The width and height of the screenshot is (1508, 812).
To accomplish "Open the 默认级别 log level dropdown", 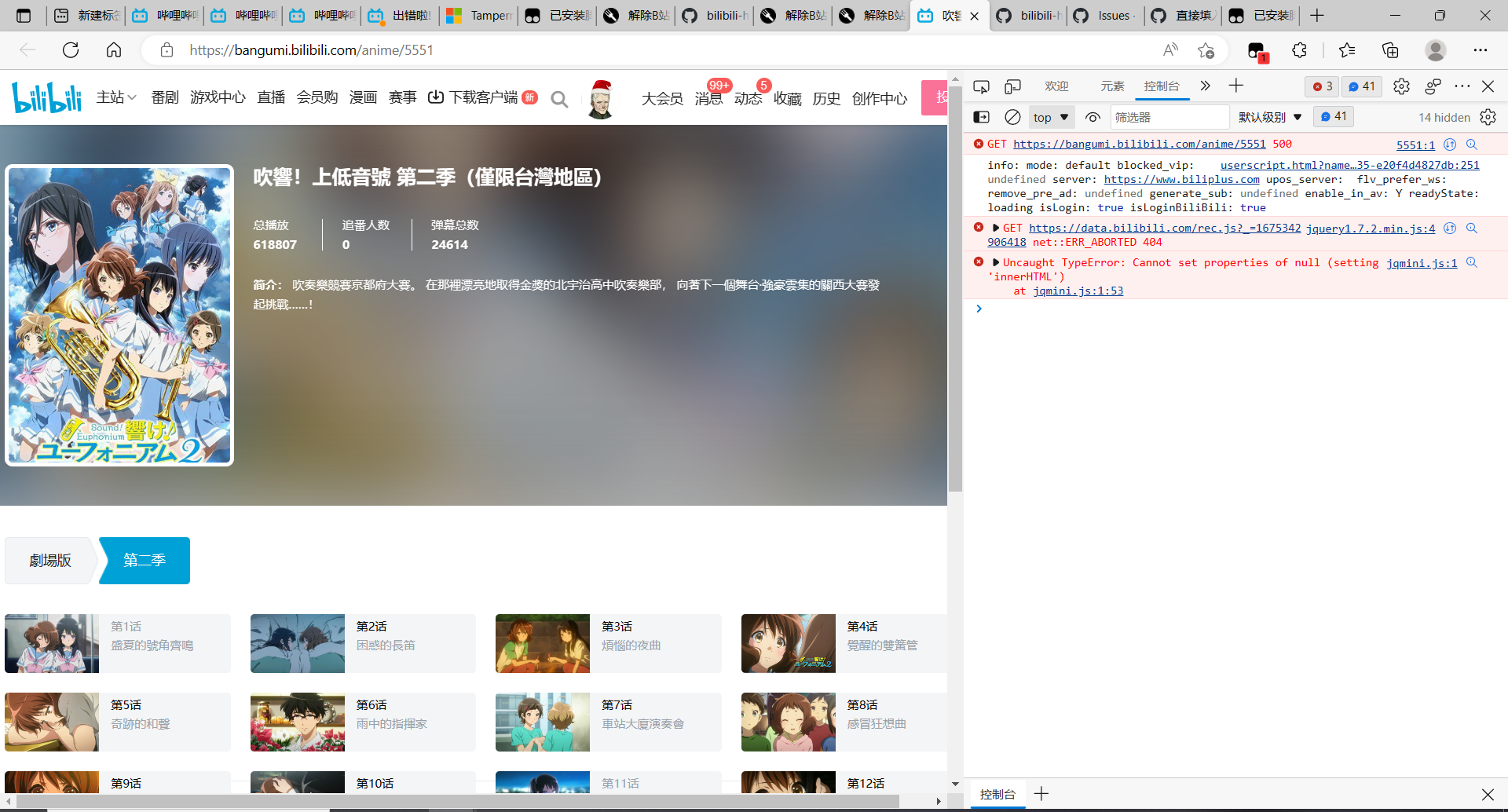I will coord(1268,116).
